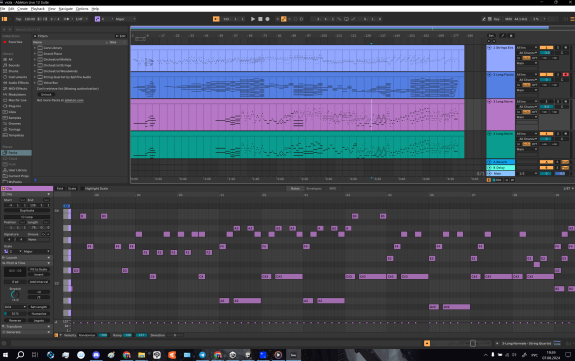Click the Set locator button
This screenshot has width=575, height=361.
pyautogui.click(x=491, y=36)
